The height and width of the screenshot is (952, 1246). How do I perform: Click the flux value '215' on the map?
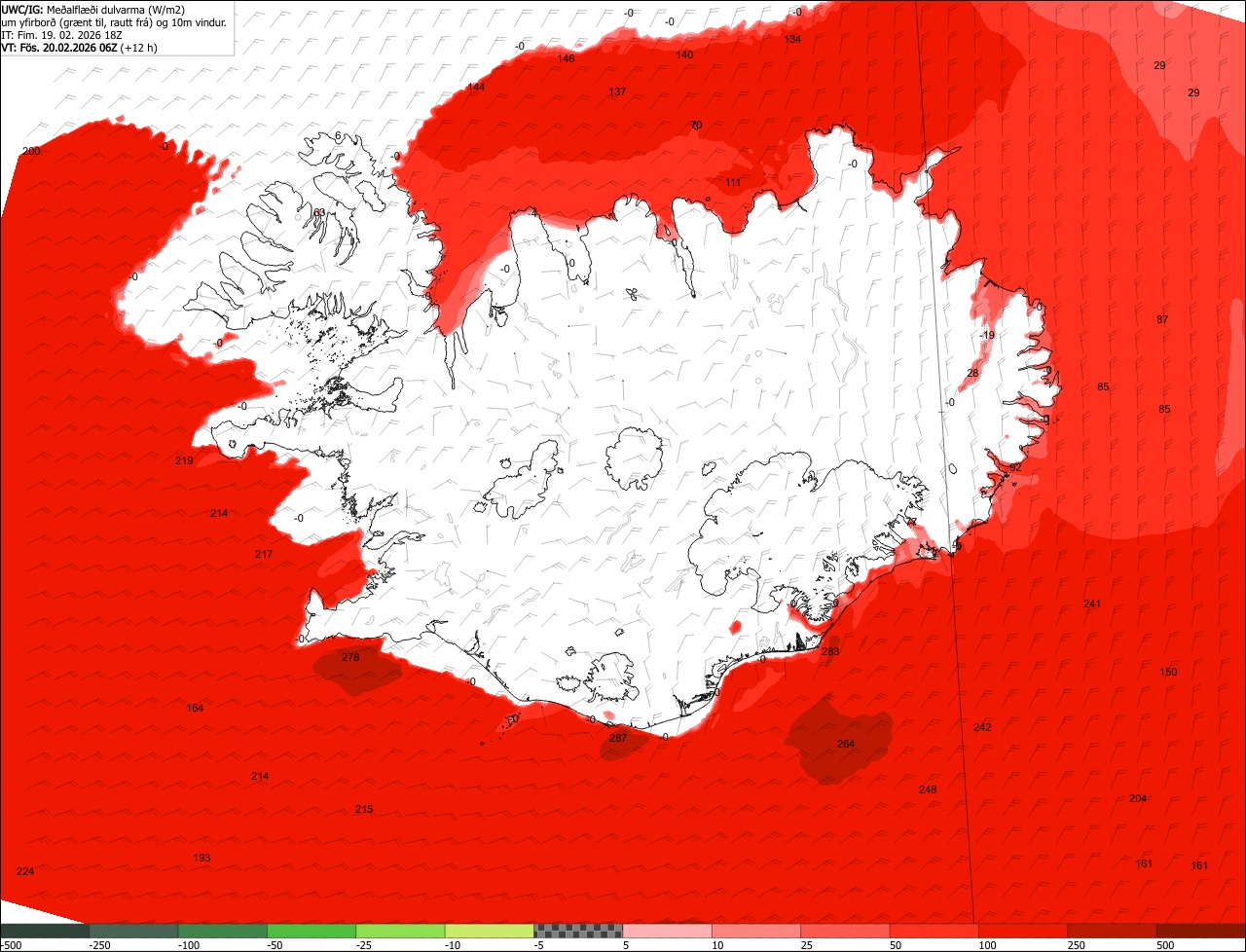coord(364,809)
